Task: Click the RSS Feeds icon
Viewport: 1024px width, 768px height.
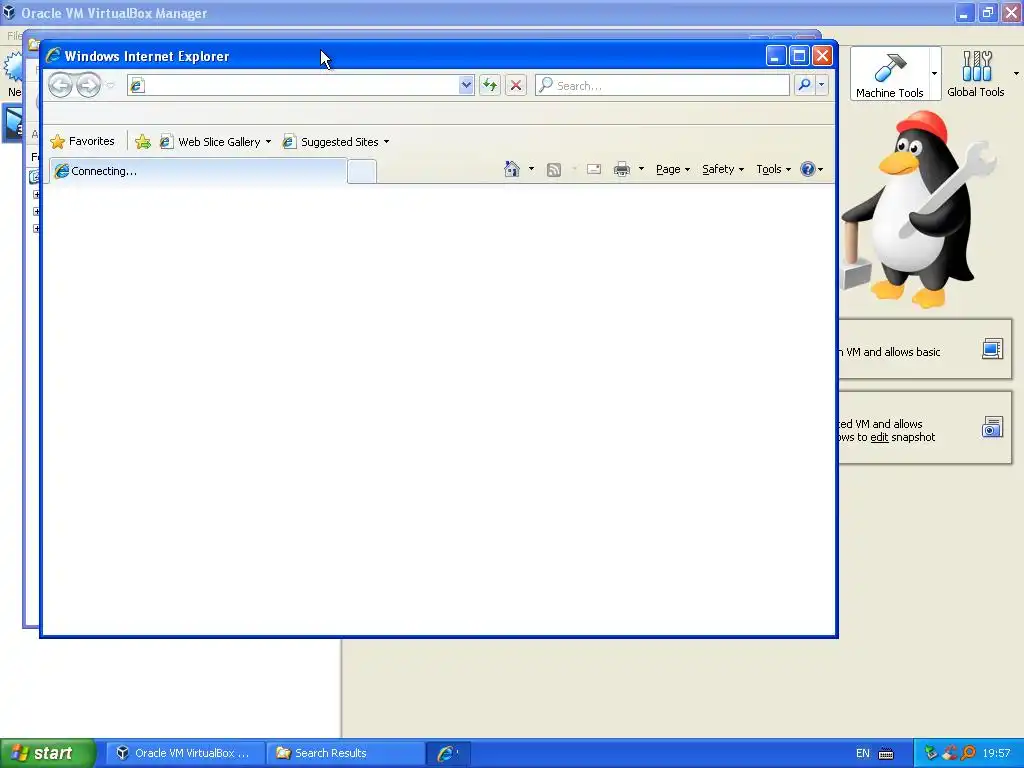Action: (x=554, y=170)
